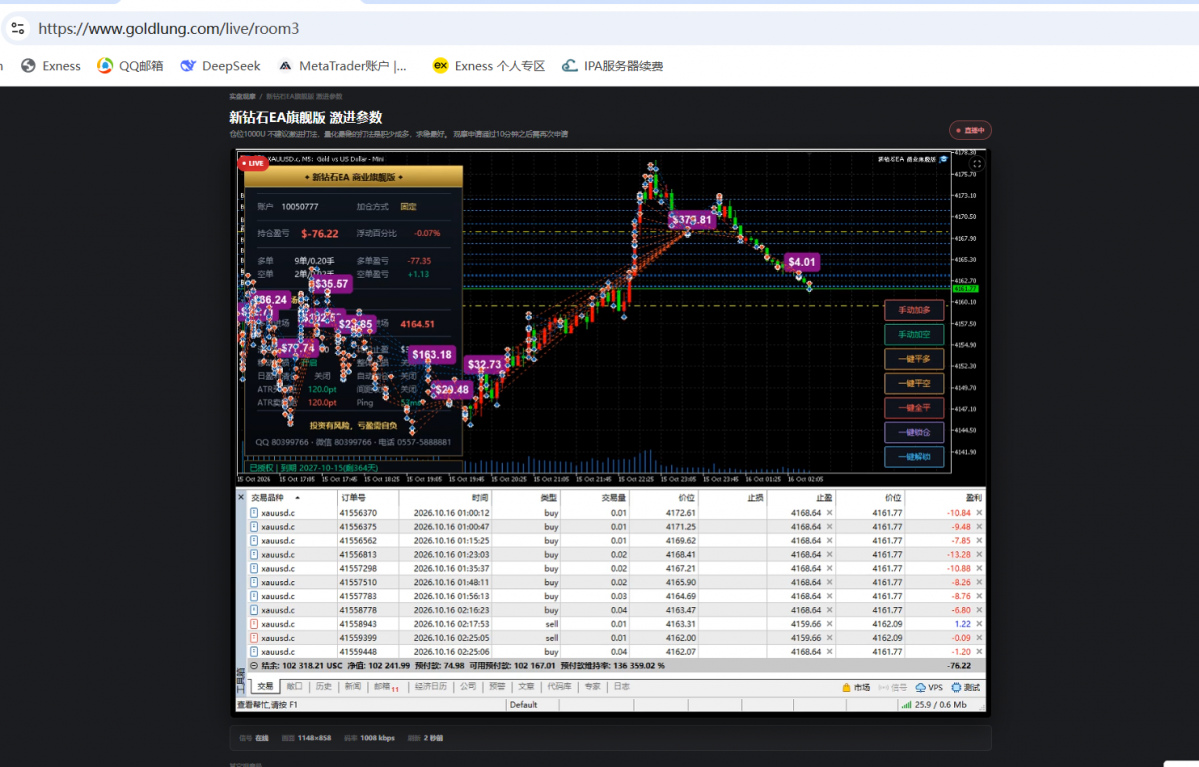
Task: Click the order time 2026.10.16 02:25:06
Action: pos(451,652)
